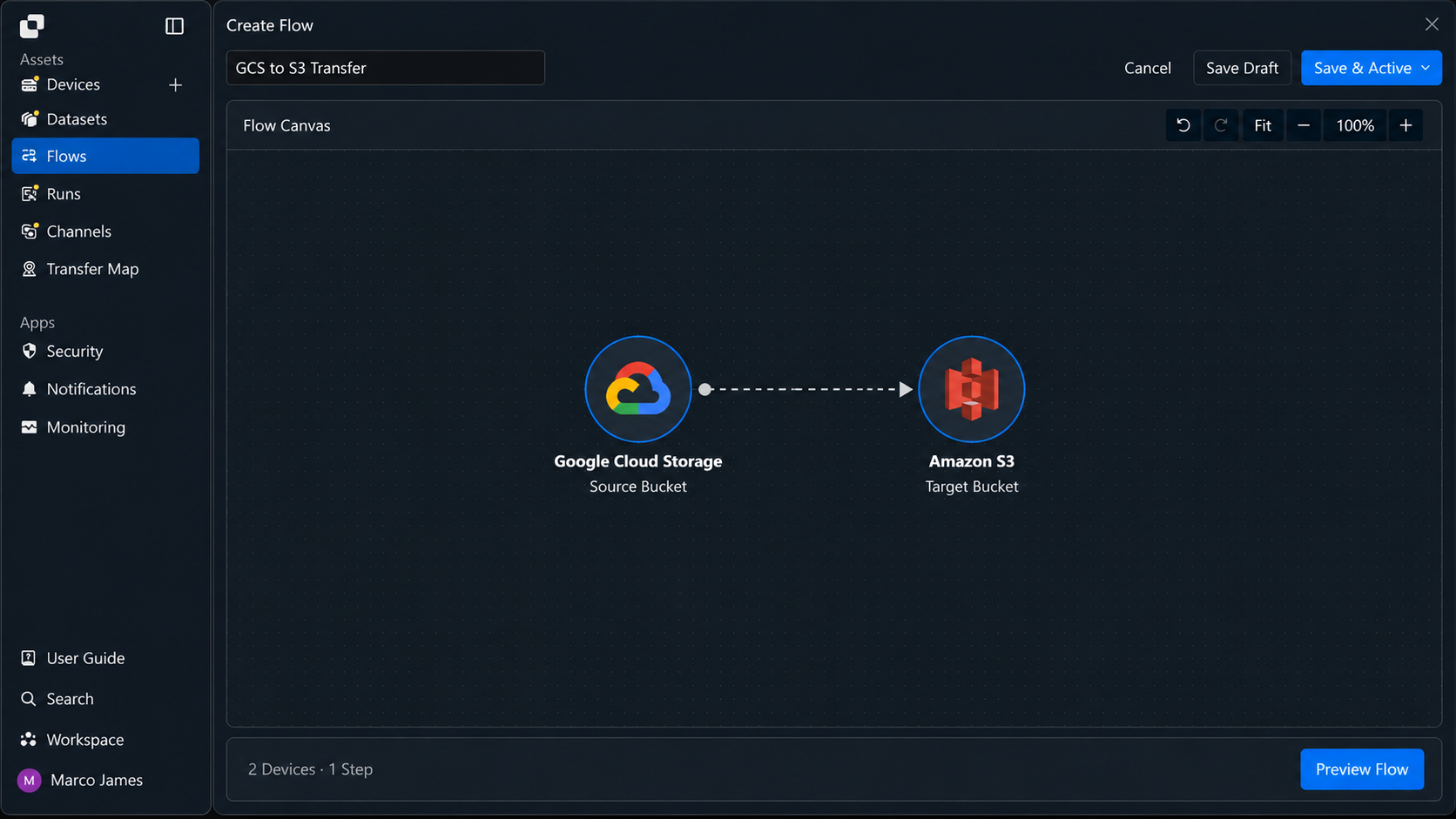
Task: Click Marco James avatar
Action: (x=30, y=781)
